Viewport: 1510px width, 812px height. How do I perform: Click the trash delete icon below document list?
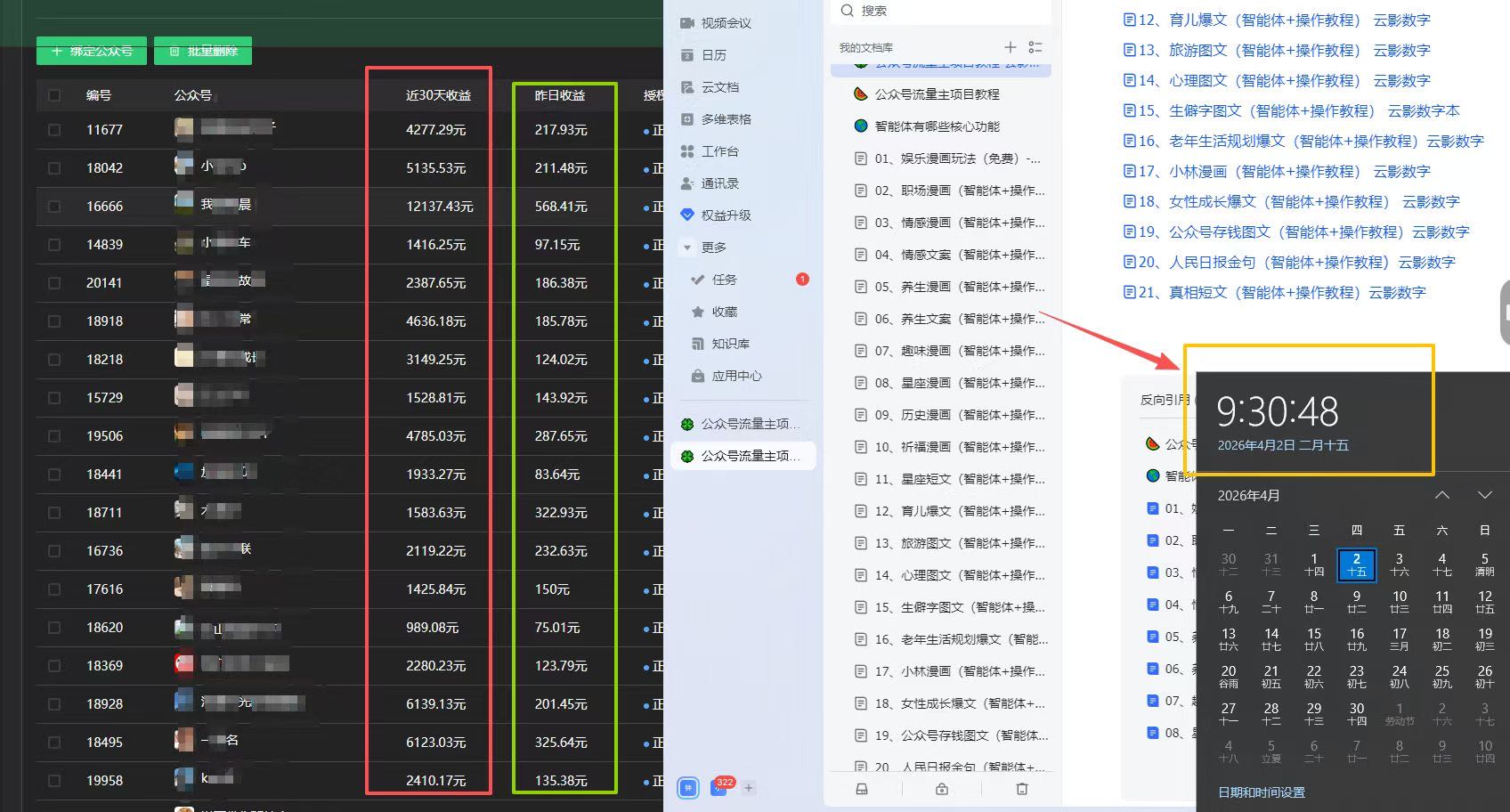tap(1021, 789)
